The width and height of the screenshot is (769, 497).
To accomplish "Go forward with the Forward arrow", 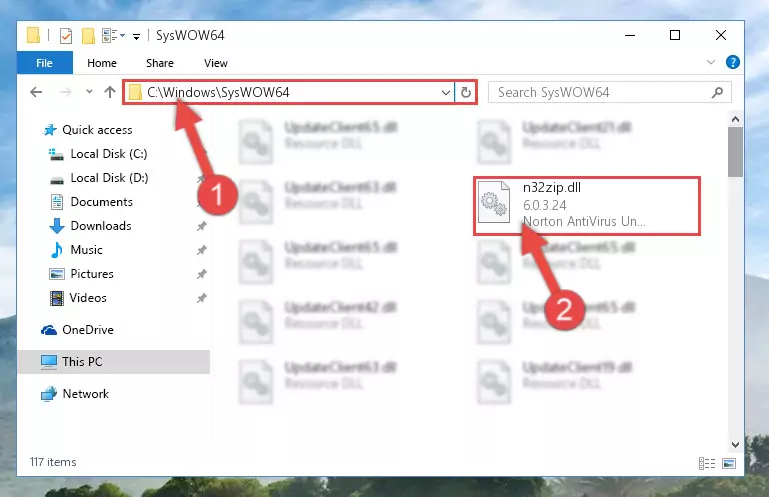I will (x=65, y=92).
